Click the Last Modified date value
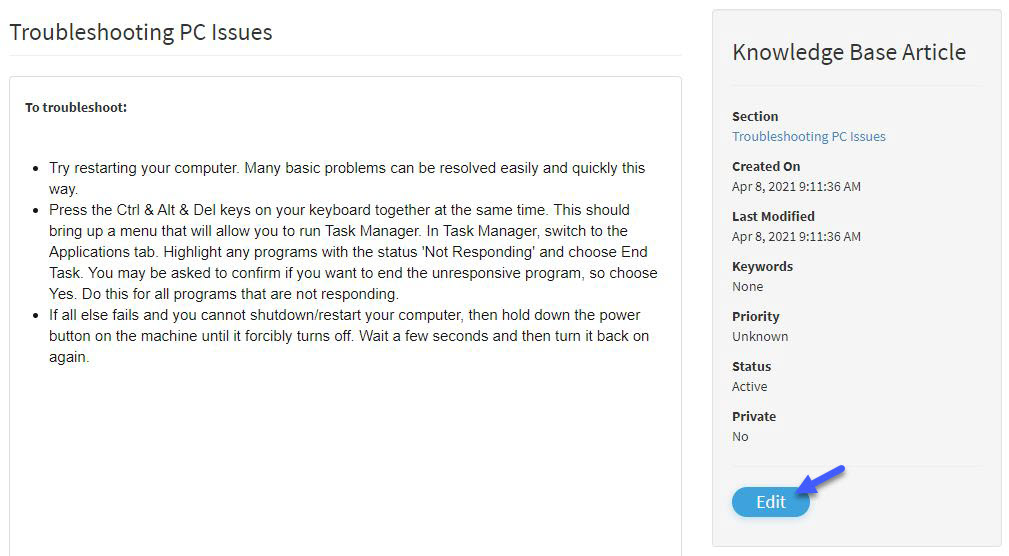 [796, 237]
